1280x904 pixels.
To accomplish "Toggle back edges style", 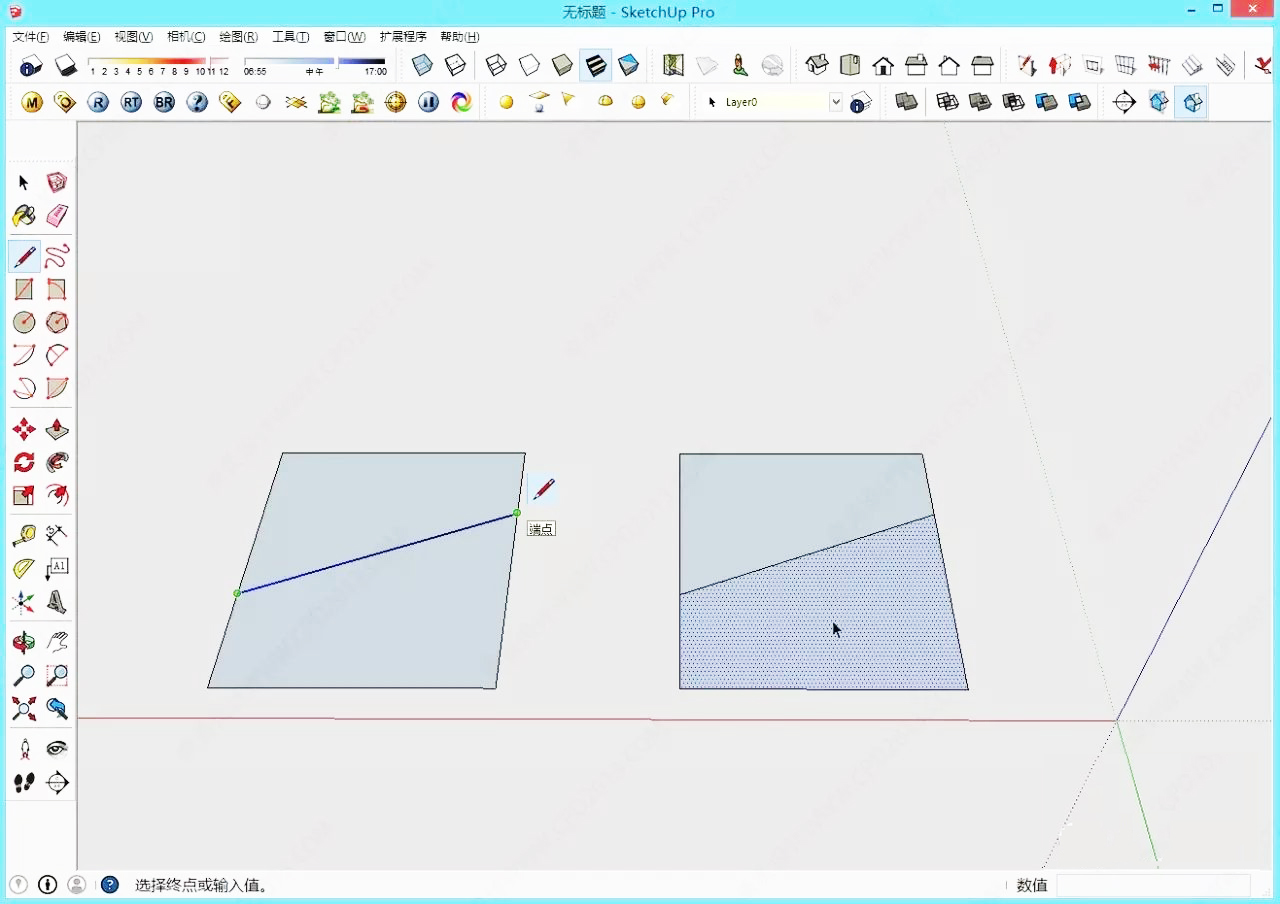I will (456, 66).
